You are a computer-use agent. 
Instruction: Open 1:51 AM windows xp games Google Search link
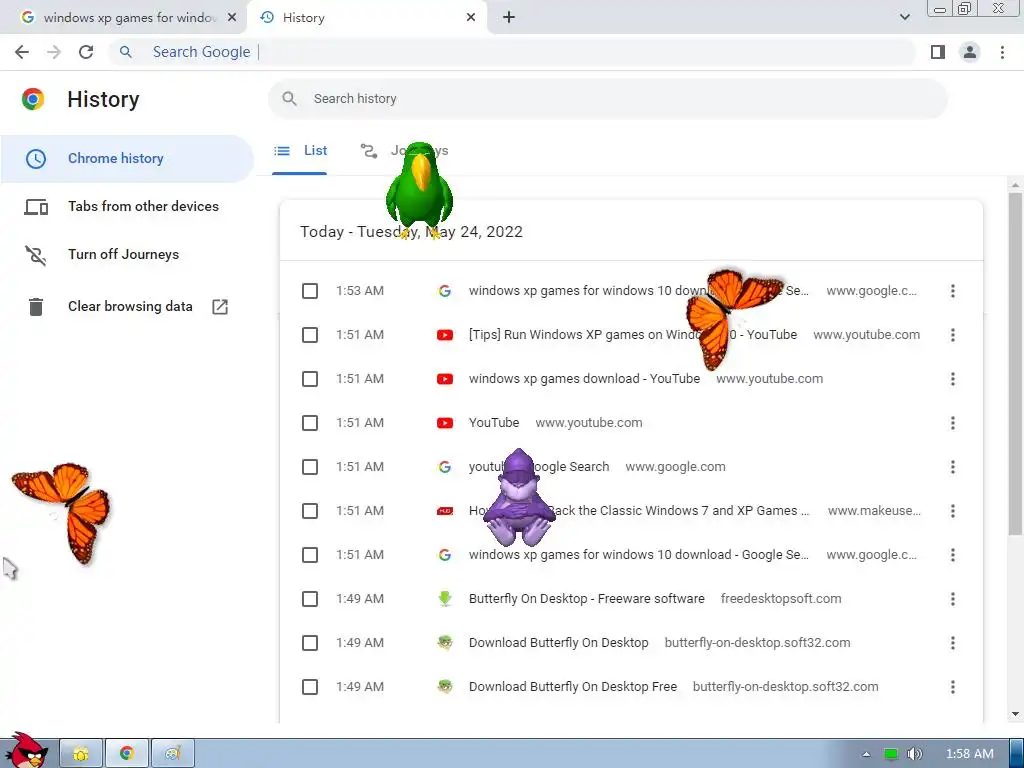point(639,555)
